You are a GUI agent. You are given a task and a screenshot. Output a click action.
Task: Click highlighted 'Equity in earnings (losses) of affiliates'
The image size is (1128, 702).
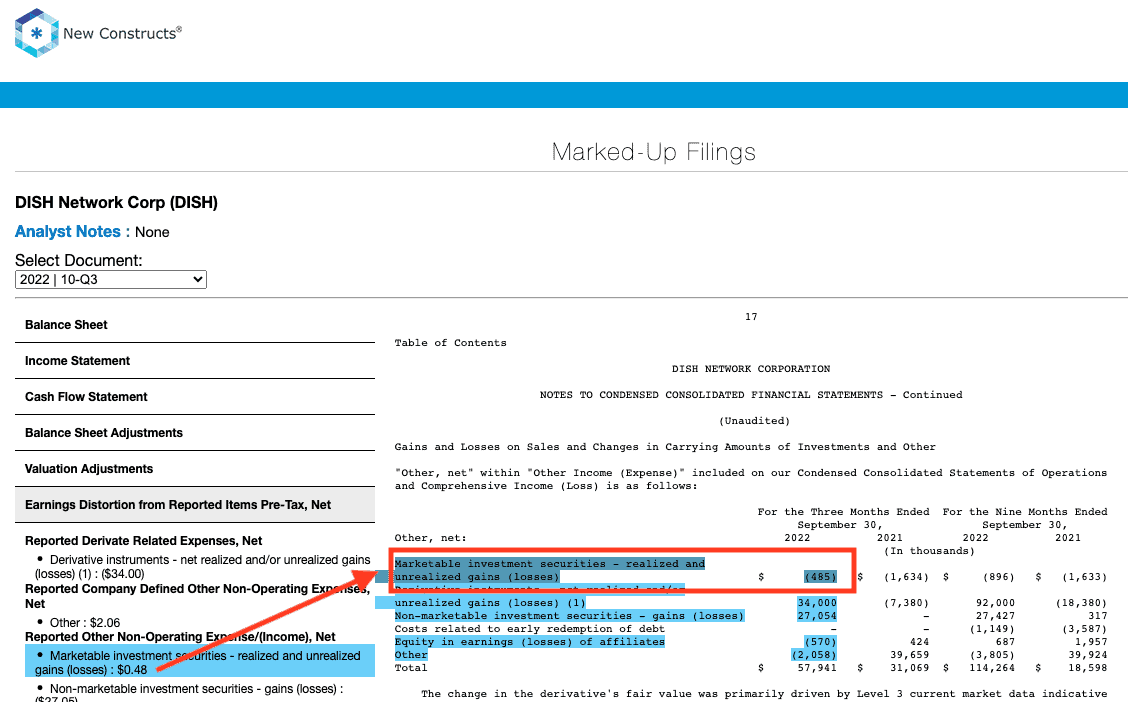click(529, 642)
